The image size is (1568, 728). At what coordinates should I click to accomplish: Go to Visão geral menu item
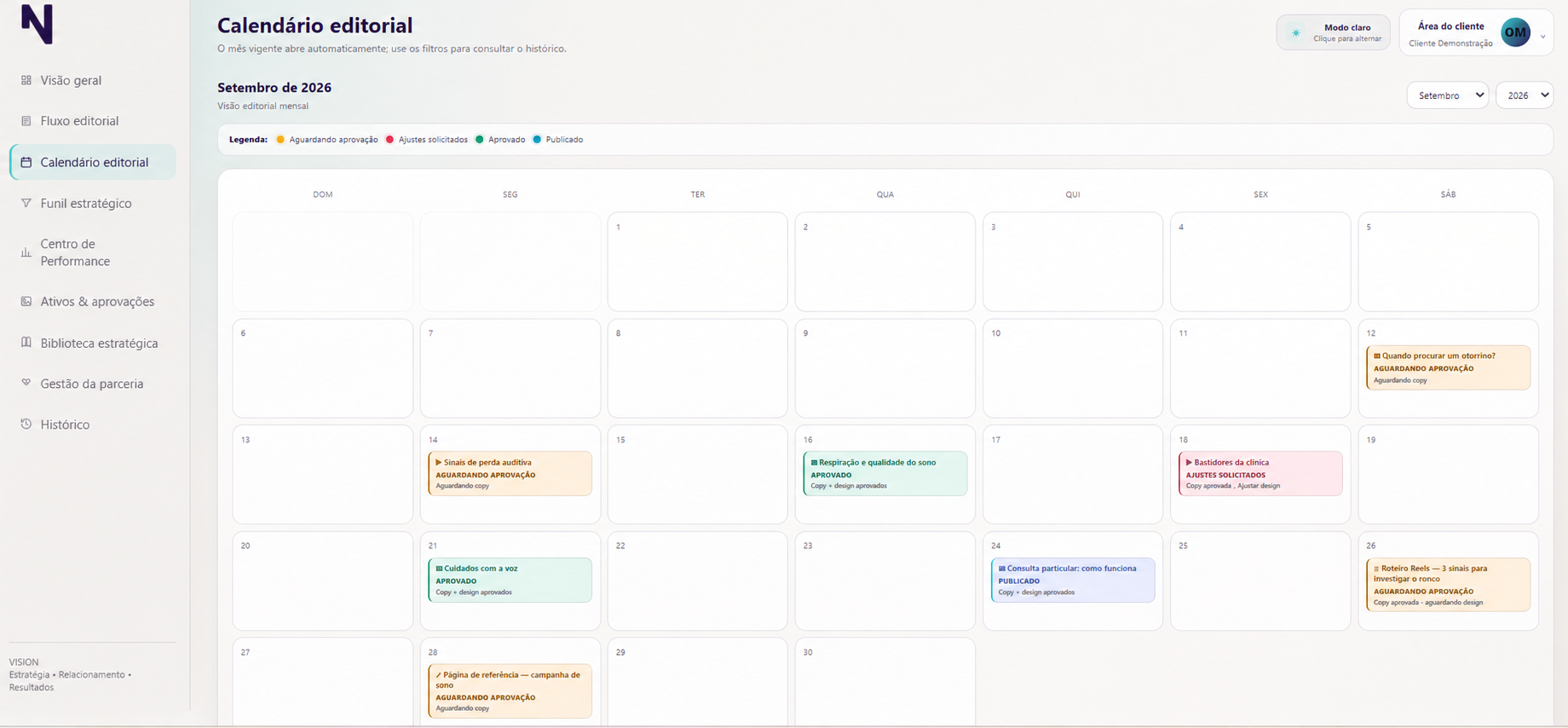[x=93, y=80]
